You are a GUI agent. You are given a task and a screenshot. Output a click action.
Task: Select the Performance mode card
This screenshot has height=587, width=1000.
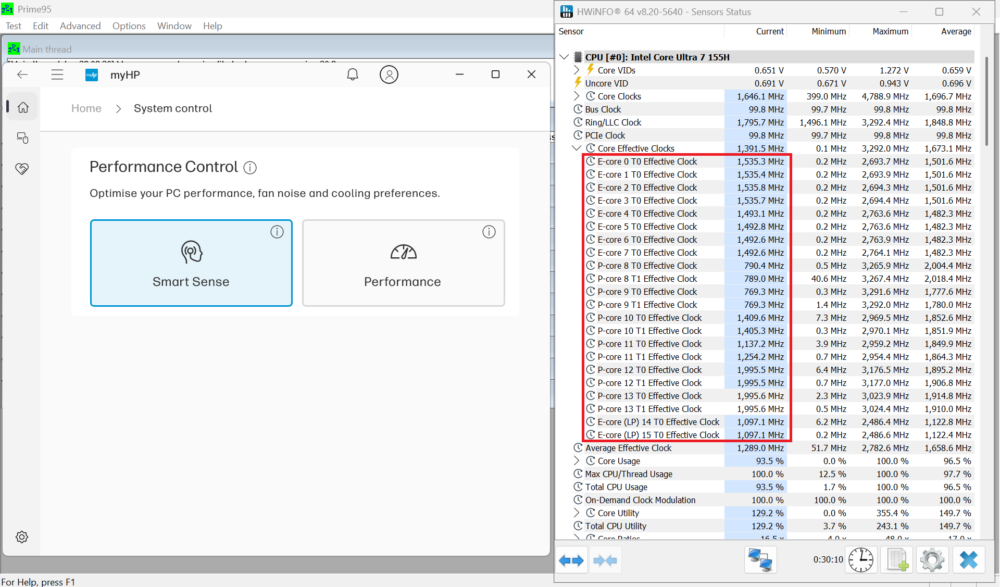pos(403,263)
